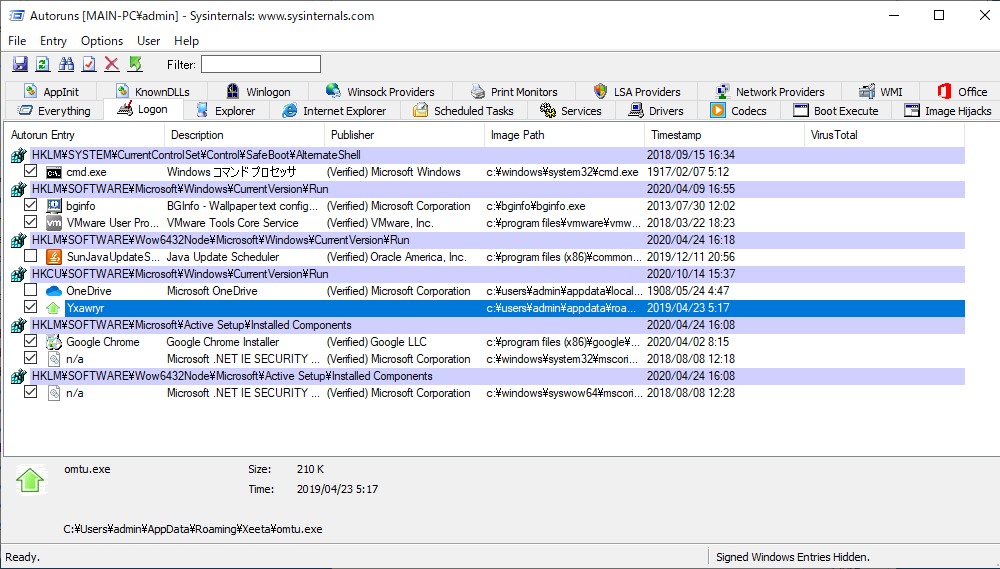
Task: Uncheck n/a entry under HKLM Active Setup
Action: (30, 358)
